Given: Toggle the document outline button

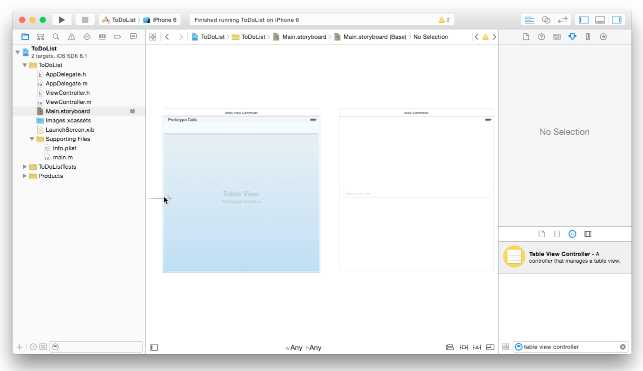Looking at the screenshot, I should click(154, 347).
